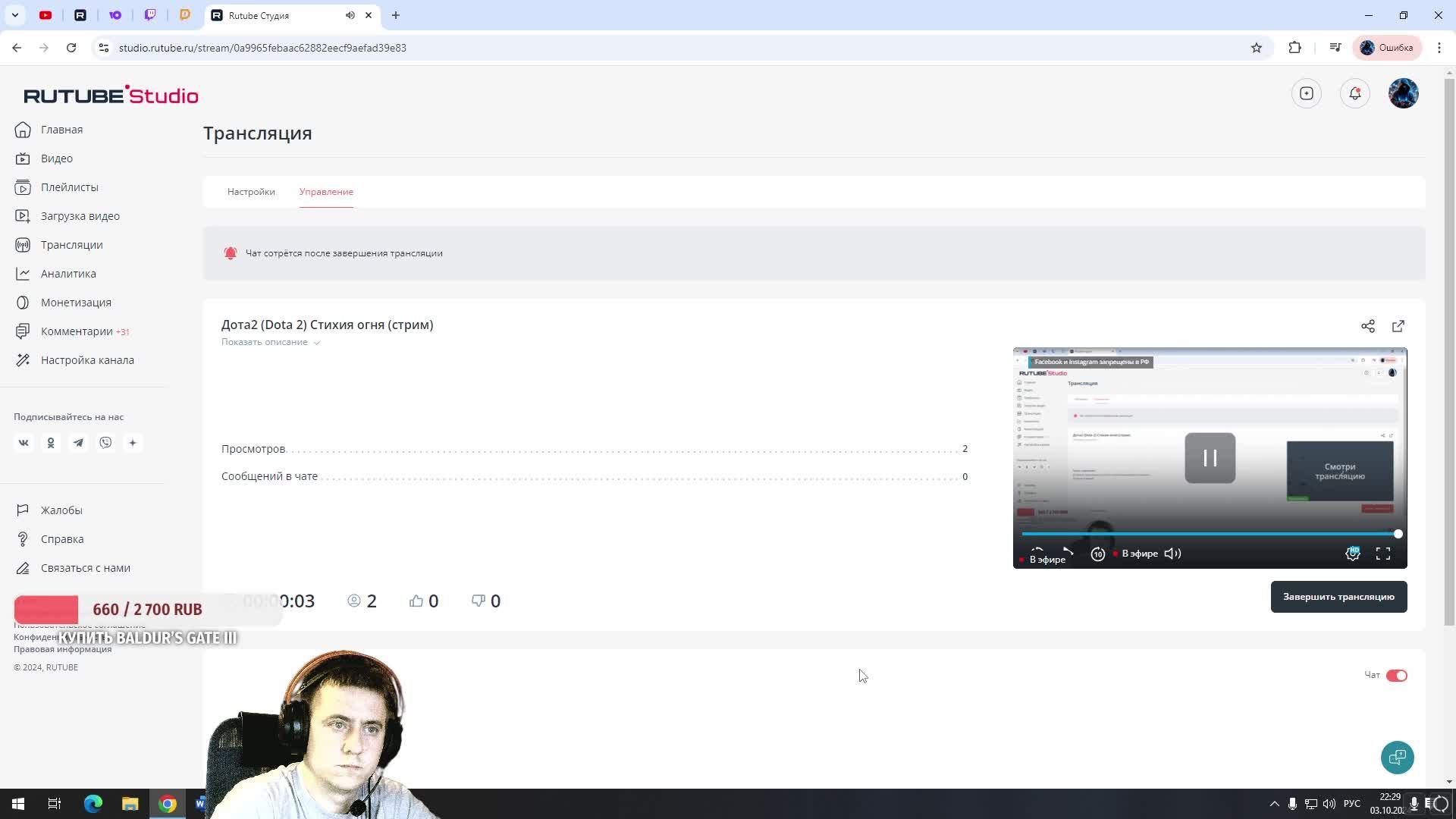This screenshot has height=819, width=1456.
Task: Click the dislikes thumbs-down counter
Action: click(x=486, y=601)
